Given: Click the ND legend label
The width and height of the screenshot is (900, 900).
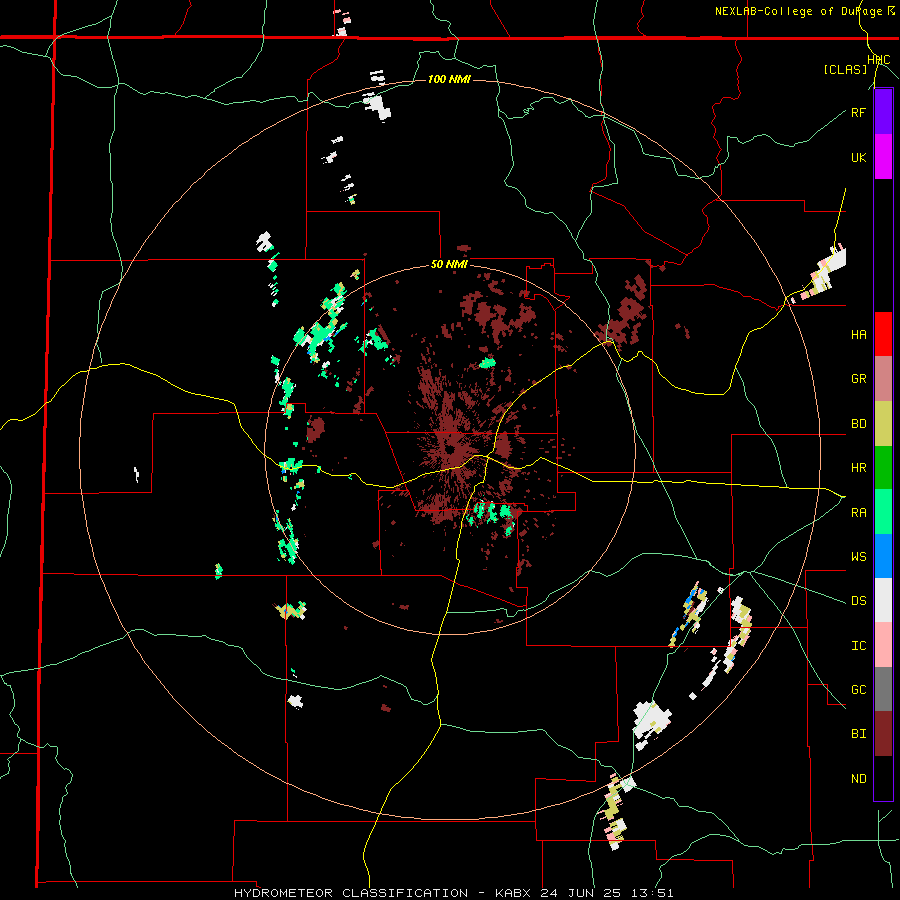Looking at the screenshot, I should pos(859,779).
